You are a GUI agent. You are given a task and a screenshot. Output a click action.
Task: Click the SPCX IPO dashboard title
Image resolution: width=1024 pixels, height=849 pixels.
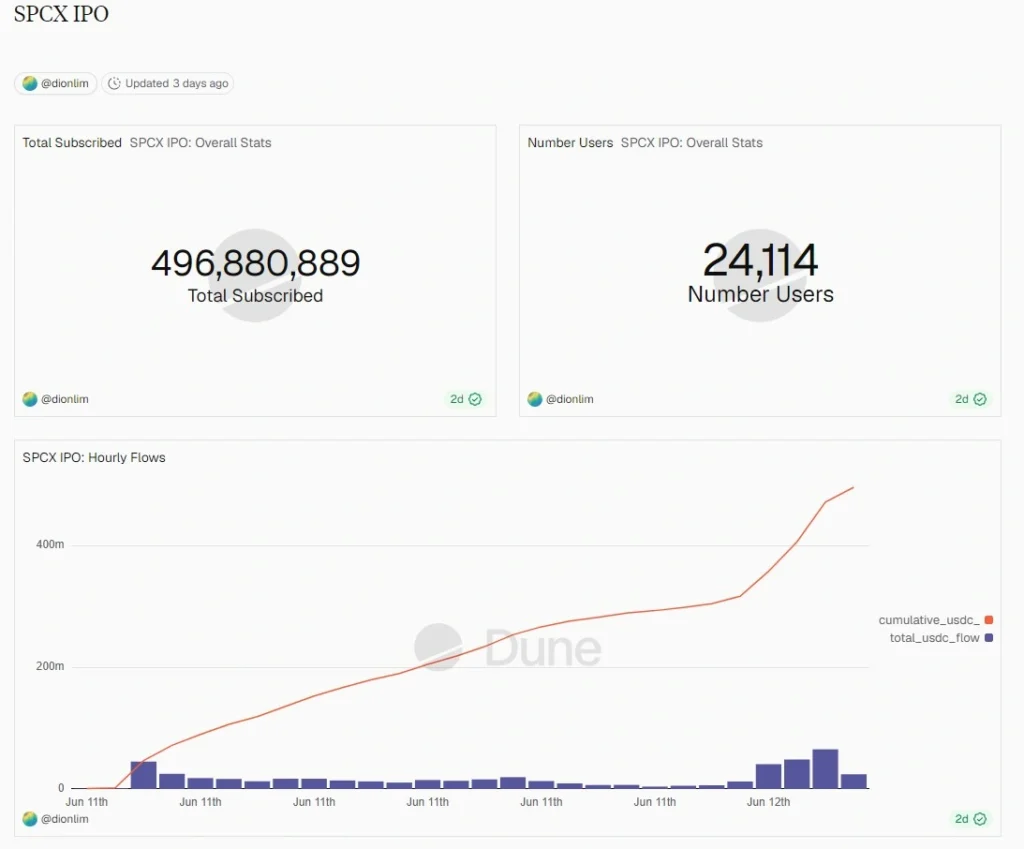pos(61,14)
